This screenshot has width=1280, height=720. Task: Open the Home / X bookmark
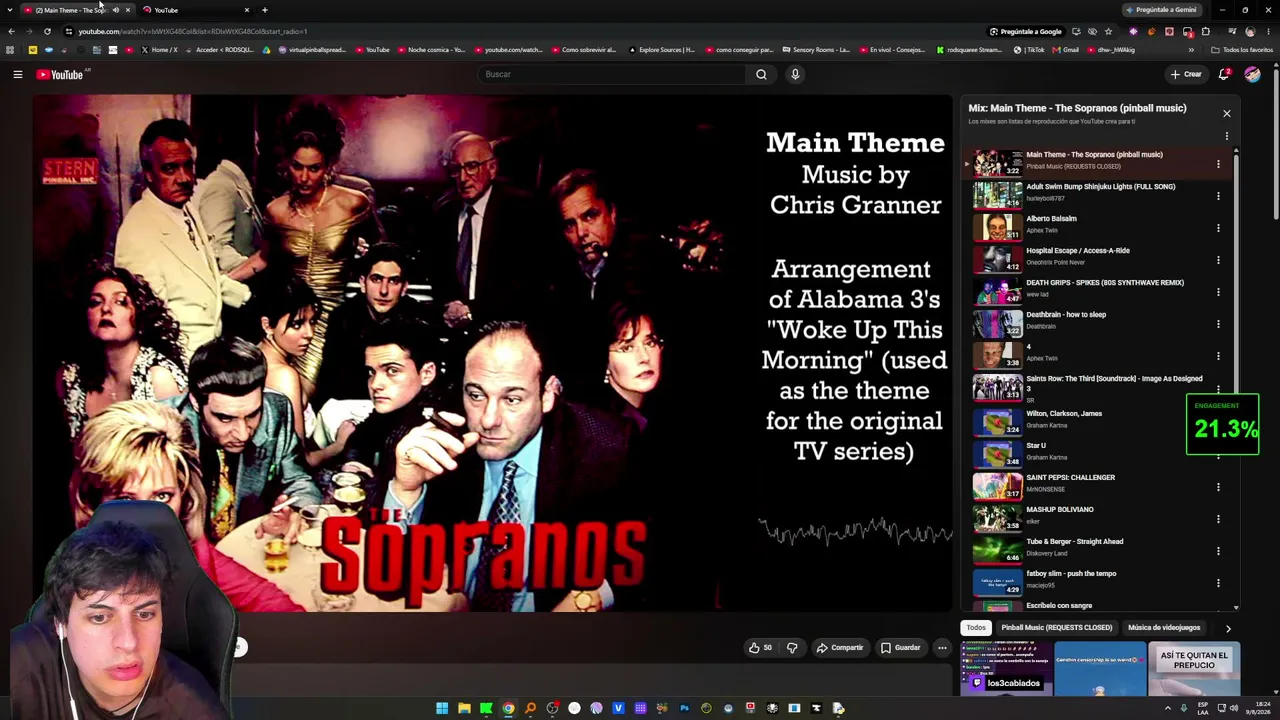point(159,50)
